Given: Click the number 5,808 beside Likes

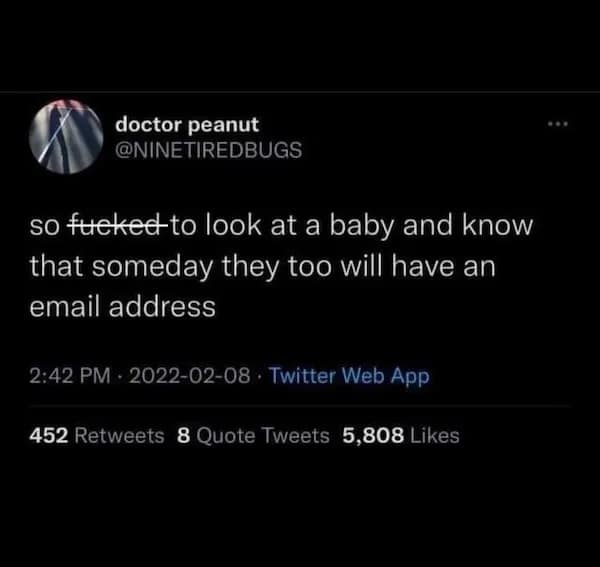Looking at the screenshot, I should pos(372,435).
